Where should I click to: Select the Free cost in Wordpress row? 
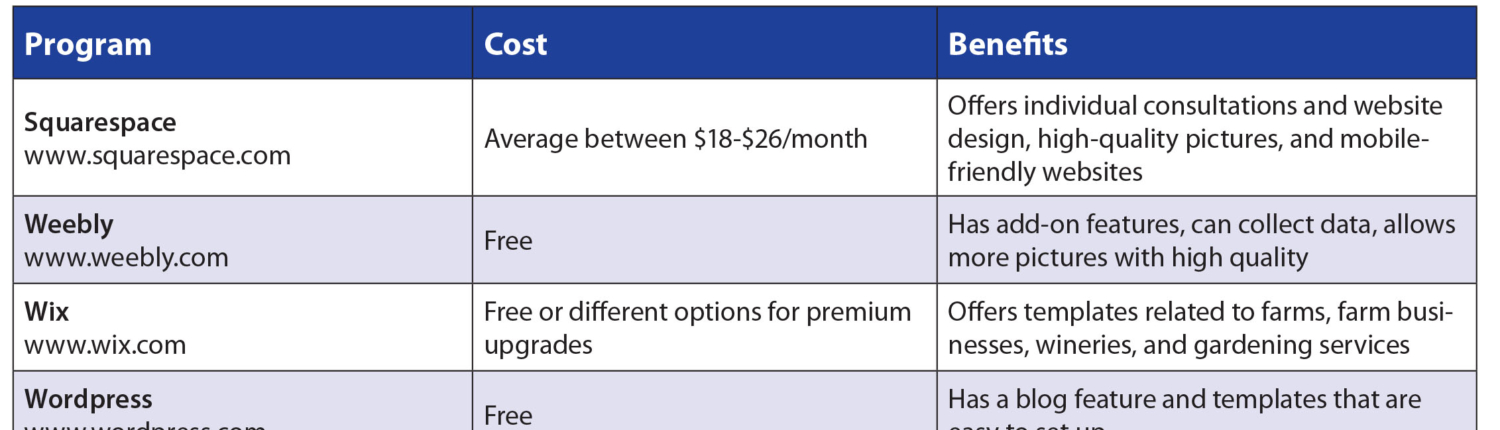tap(508, 415)
